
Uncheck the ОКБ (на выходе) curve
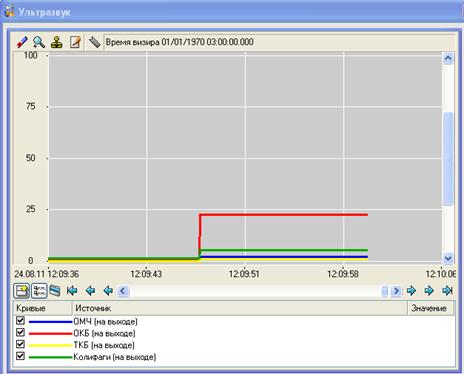20,332
